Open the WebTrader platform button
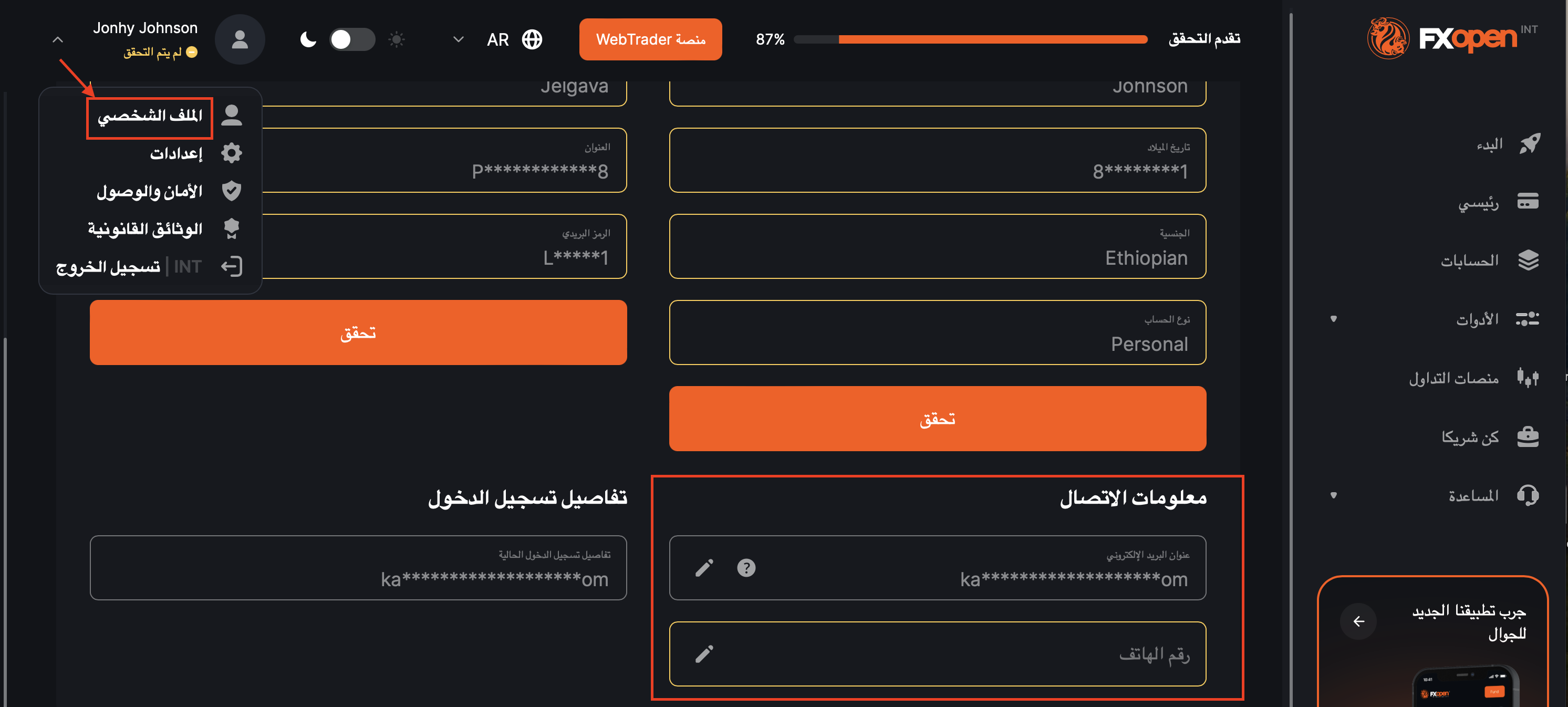Screen dimensions: 1568x707 (x=650, y=39)
